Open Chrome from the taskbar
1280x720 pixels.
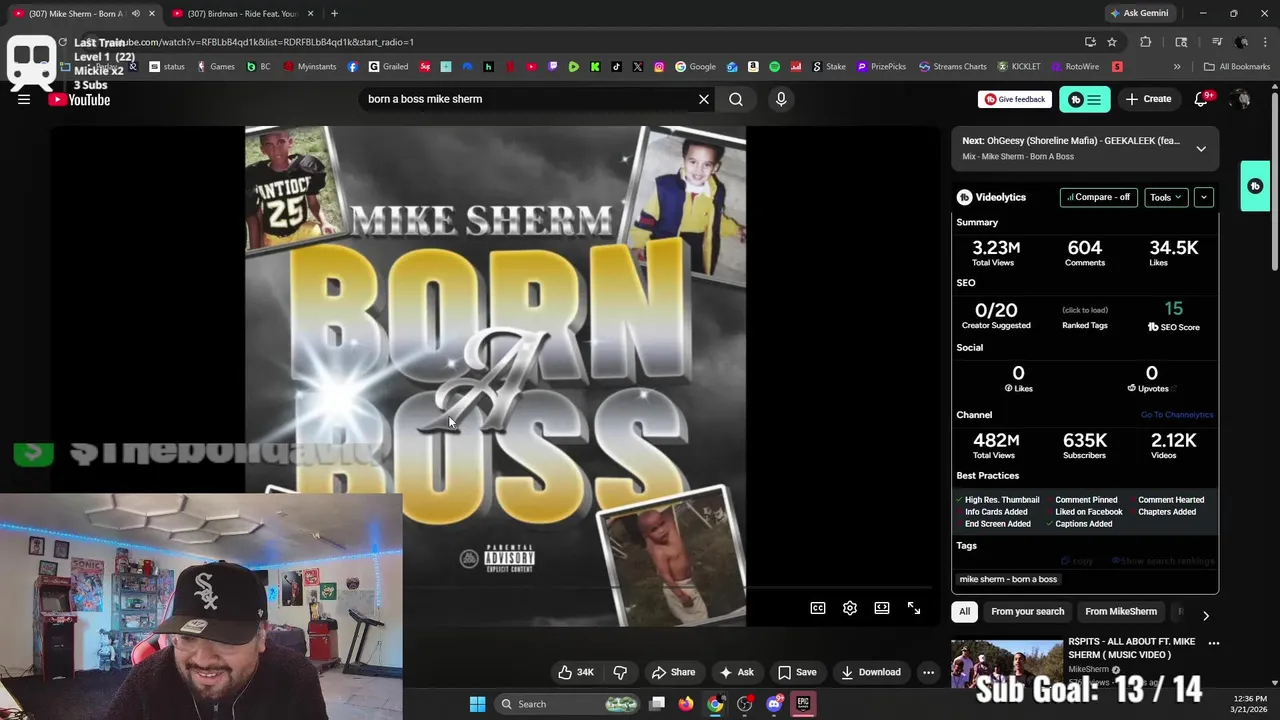click(715, 704)
